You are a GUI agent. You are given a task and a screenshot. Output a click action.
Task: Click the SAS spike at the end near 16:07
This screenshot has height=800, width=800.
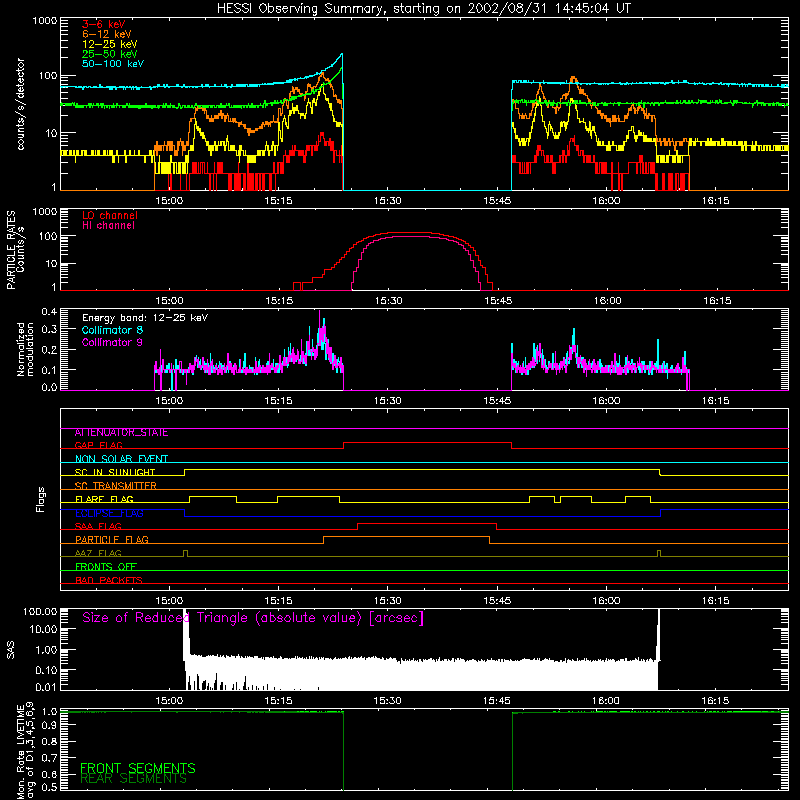point(659,635)
